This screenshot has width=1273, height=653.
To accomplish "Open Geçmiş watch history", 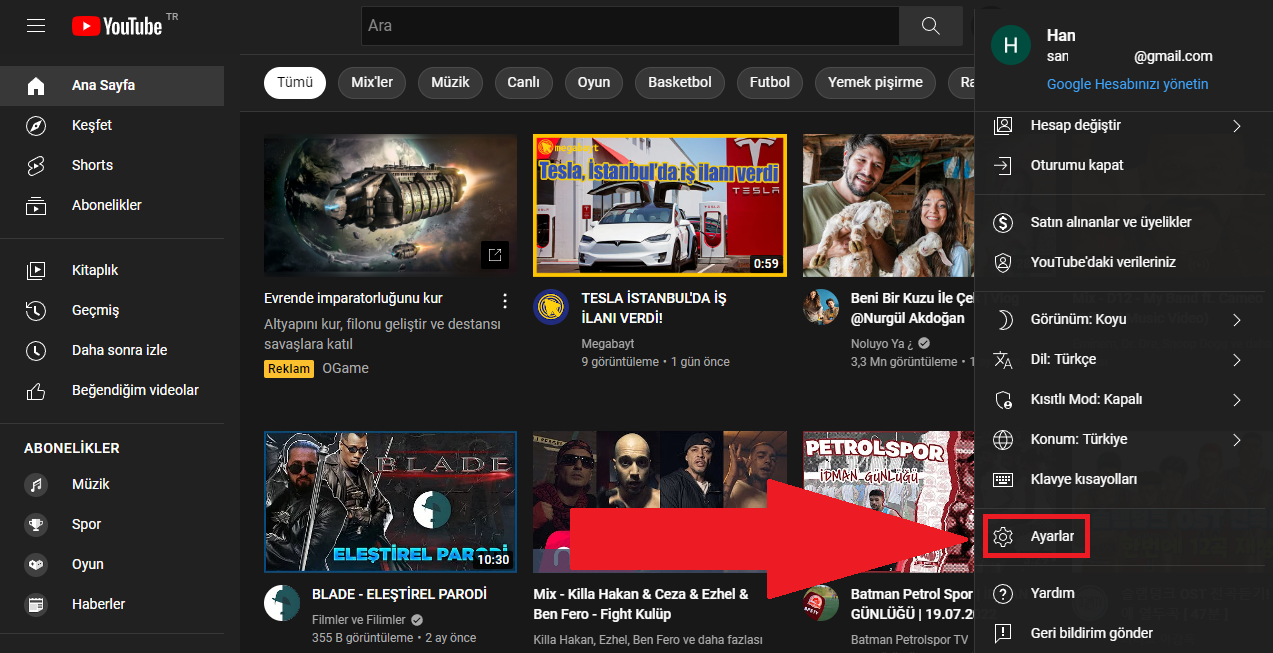I will pos(95,310).
